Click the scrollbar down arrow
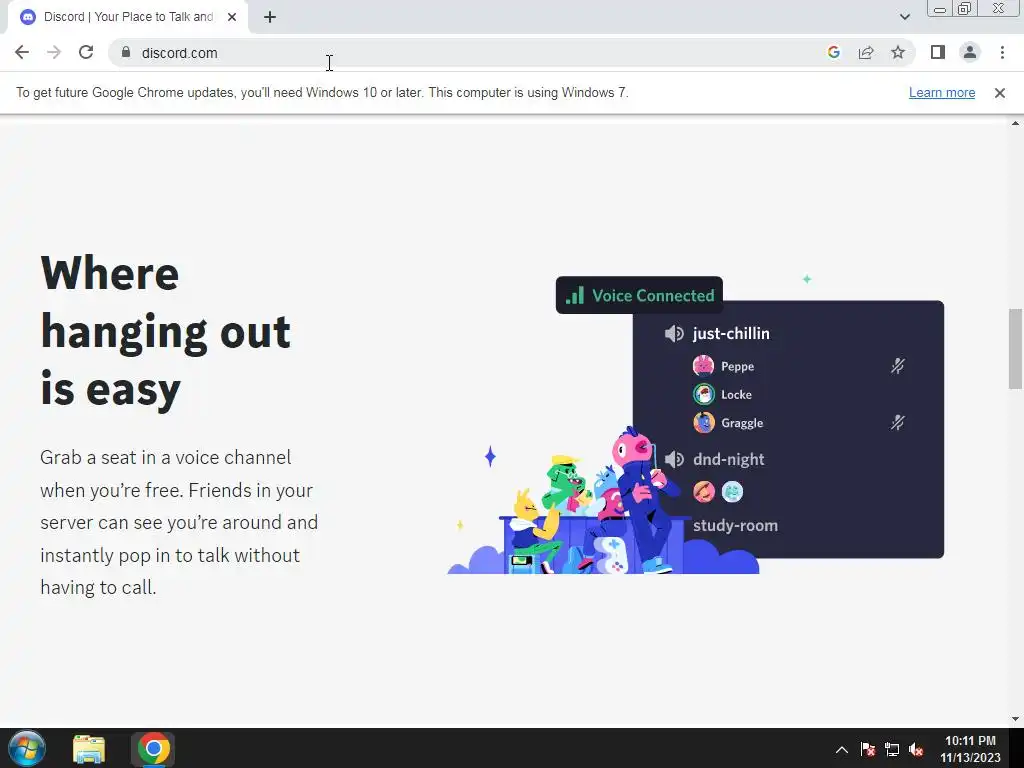 tap(1015, 720)
